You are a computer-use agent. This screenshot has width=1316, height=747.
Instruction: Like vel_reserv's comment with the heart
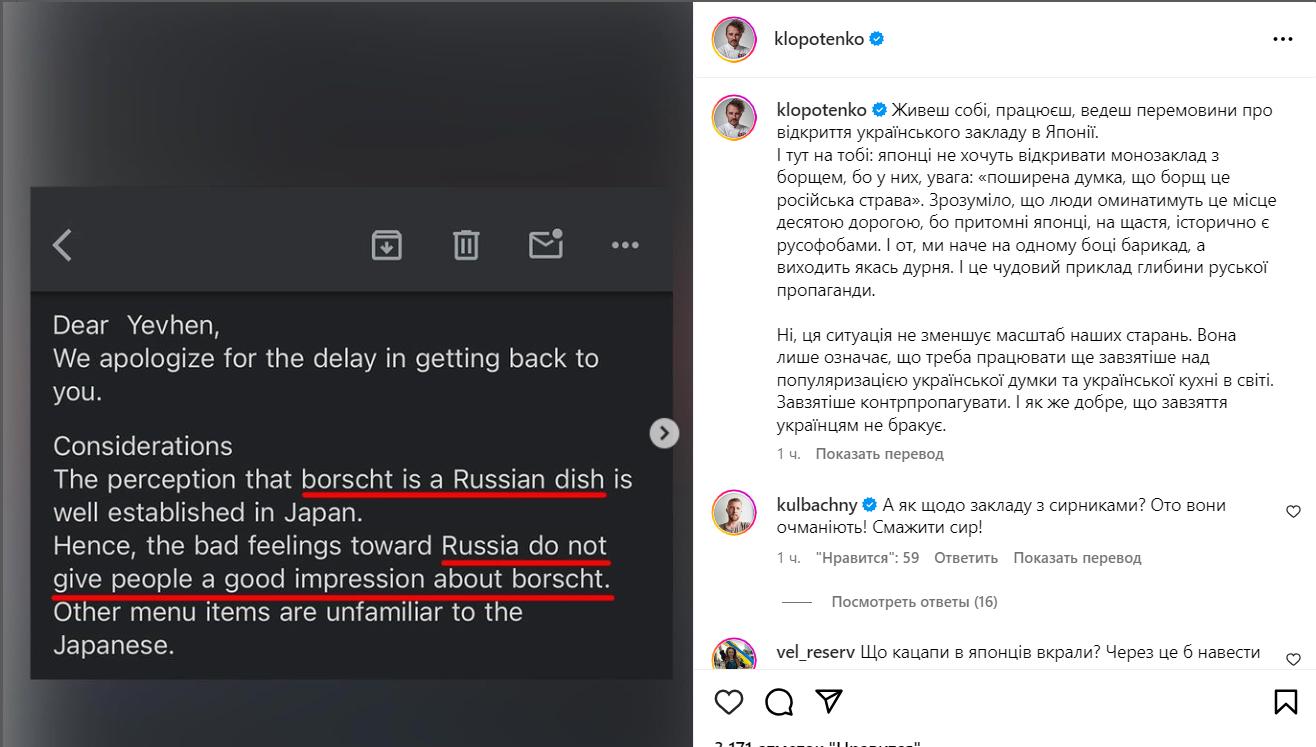tap(1292, 652)
